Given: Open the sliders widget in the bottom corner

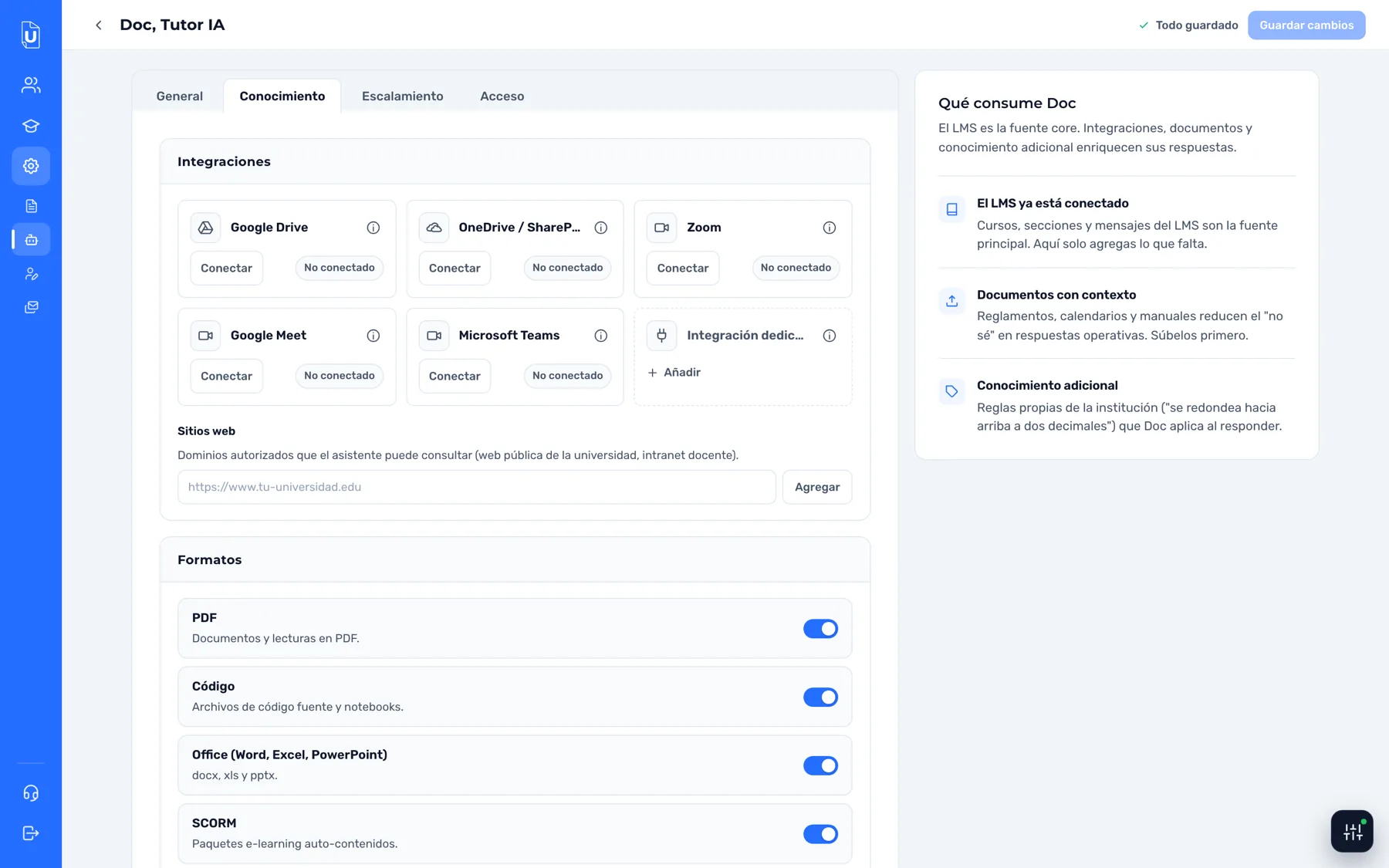Looking at the screenshot, I should [x=1352, y=831].
